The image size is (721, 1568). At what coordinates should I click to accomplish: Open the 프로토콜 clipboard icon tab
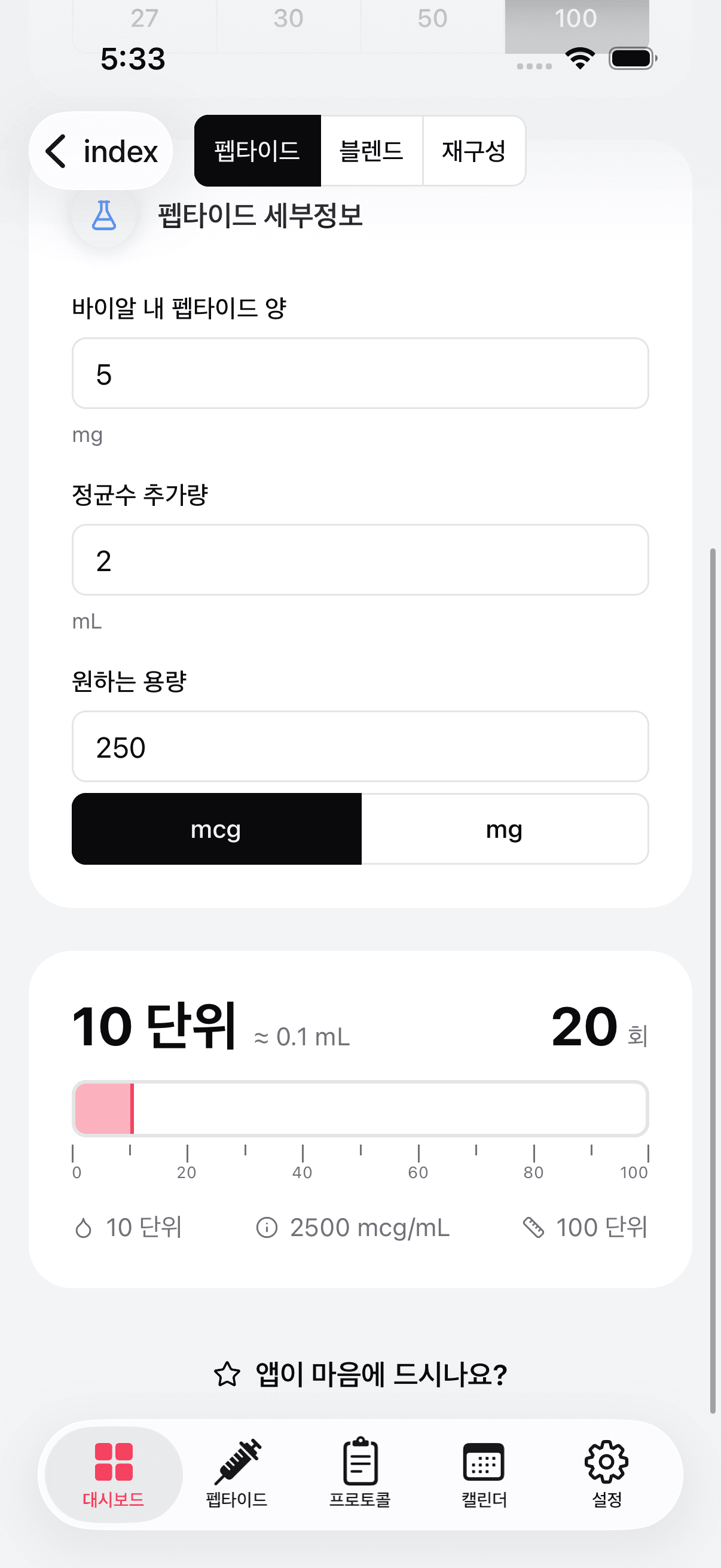coord(360,1473)
